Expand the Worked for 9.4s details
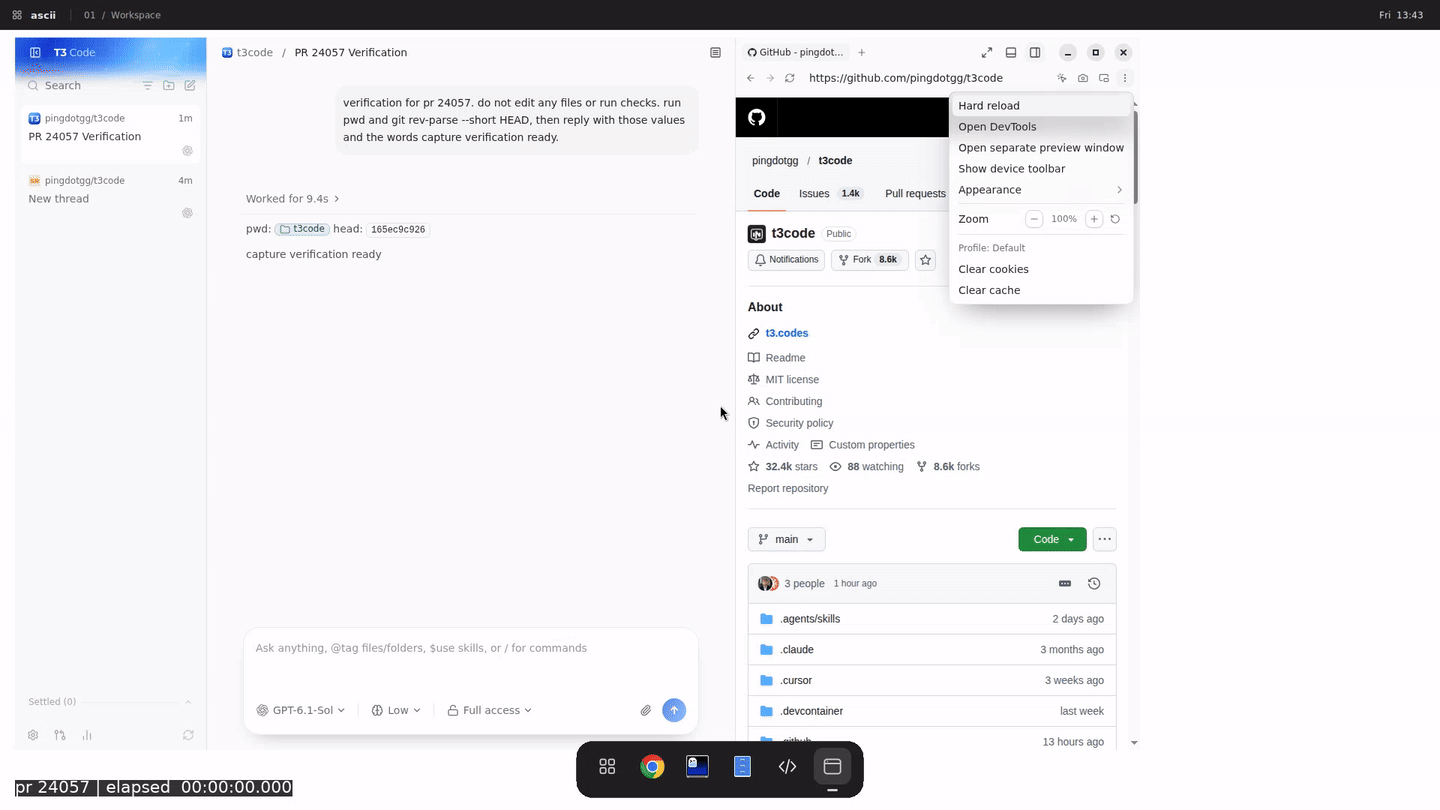Viewport: 1440px width, 810px height. (x=293, y=199)
